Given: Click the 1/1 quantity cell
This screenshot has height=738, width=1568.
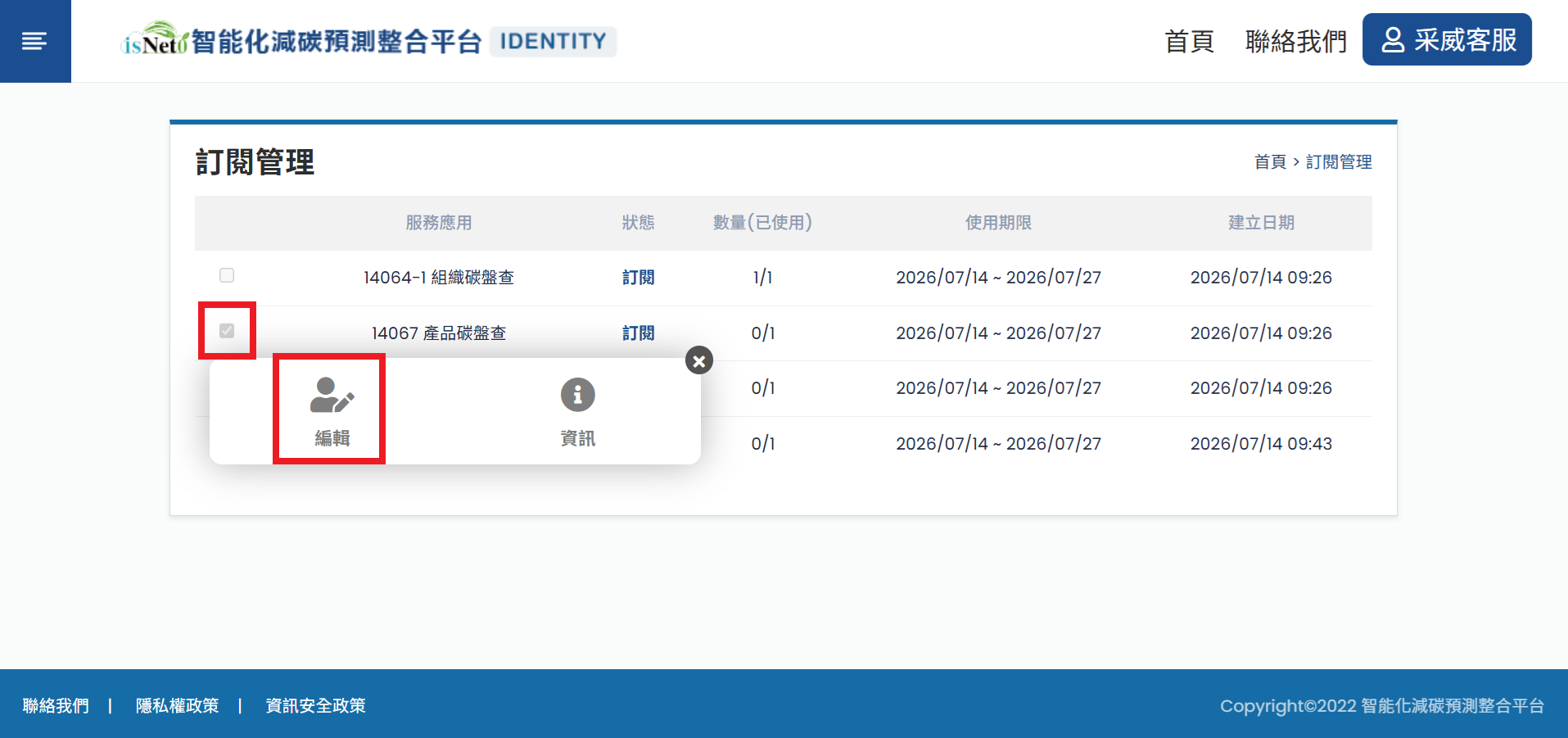Looking at the screenshot, I should [x=762, y=278].
